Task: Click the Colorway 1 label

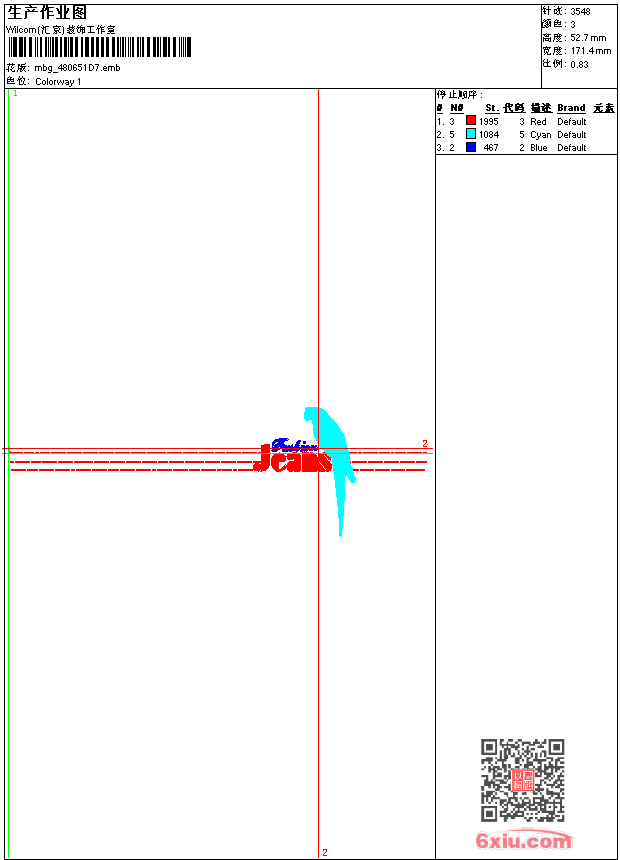Action: point(58,82)
